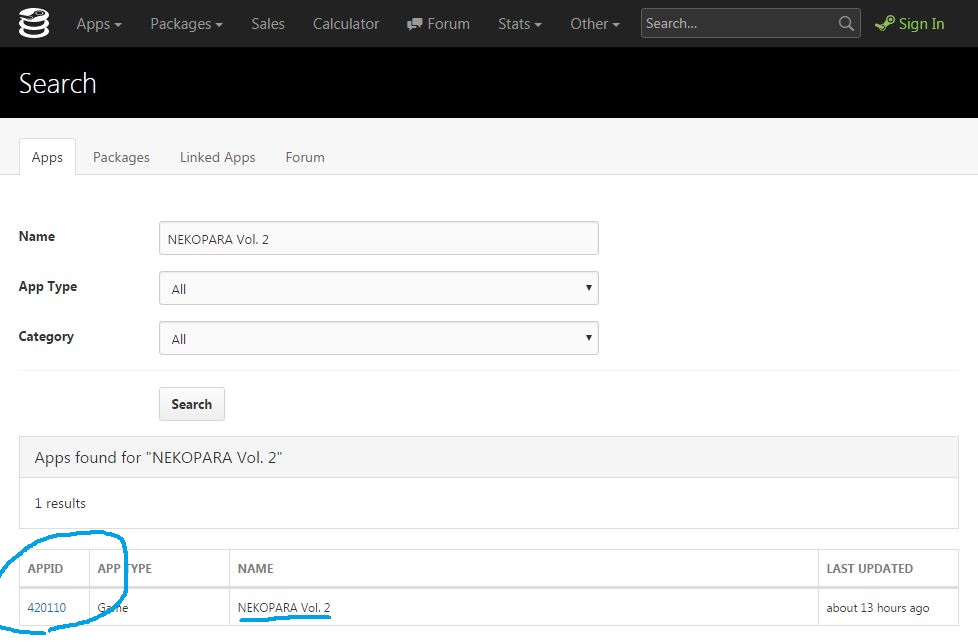Focus the Name input field
978x642 pixels.
click(378, 238)
